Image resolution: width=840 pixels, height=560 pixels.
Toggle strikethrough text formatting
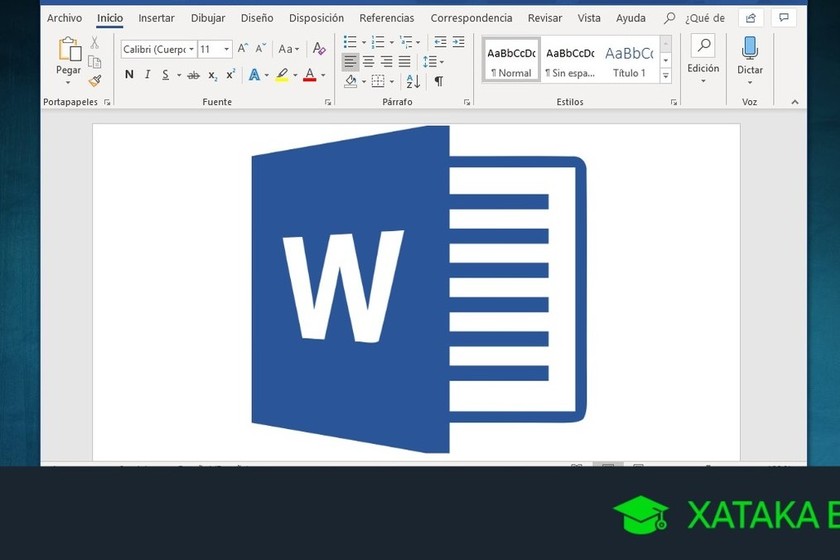pos(193,76)
